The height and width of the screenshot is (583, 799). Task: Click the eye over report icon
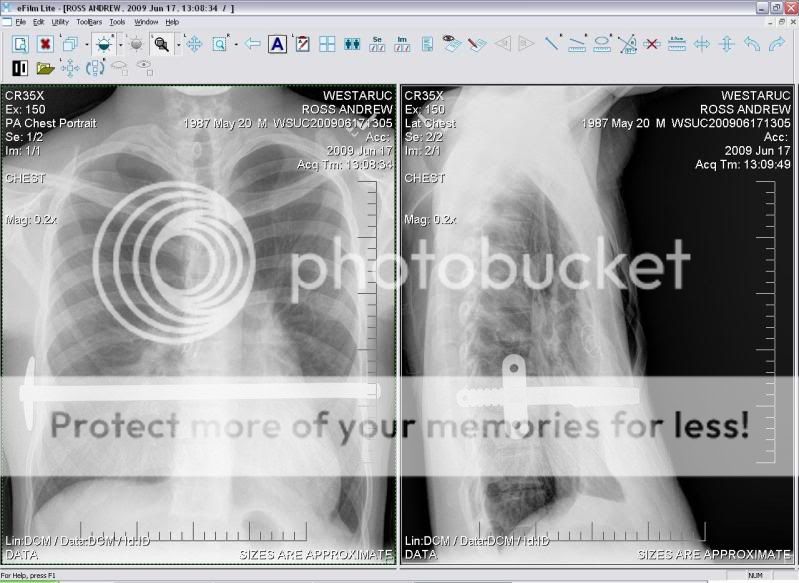pyautogui.click(x=451, y=43)
